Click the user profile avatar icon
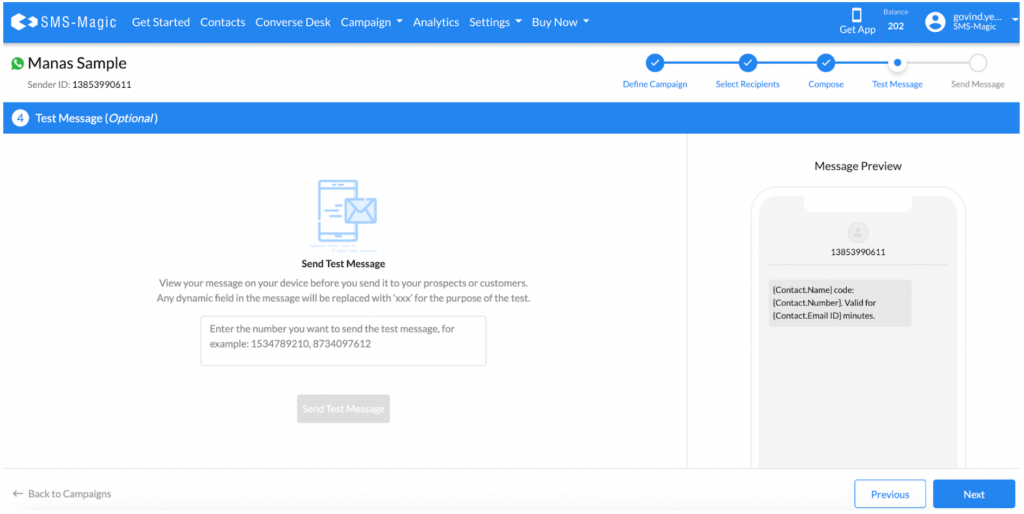 coord(935,22)
